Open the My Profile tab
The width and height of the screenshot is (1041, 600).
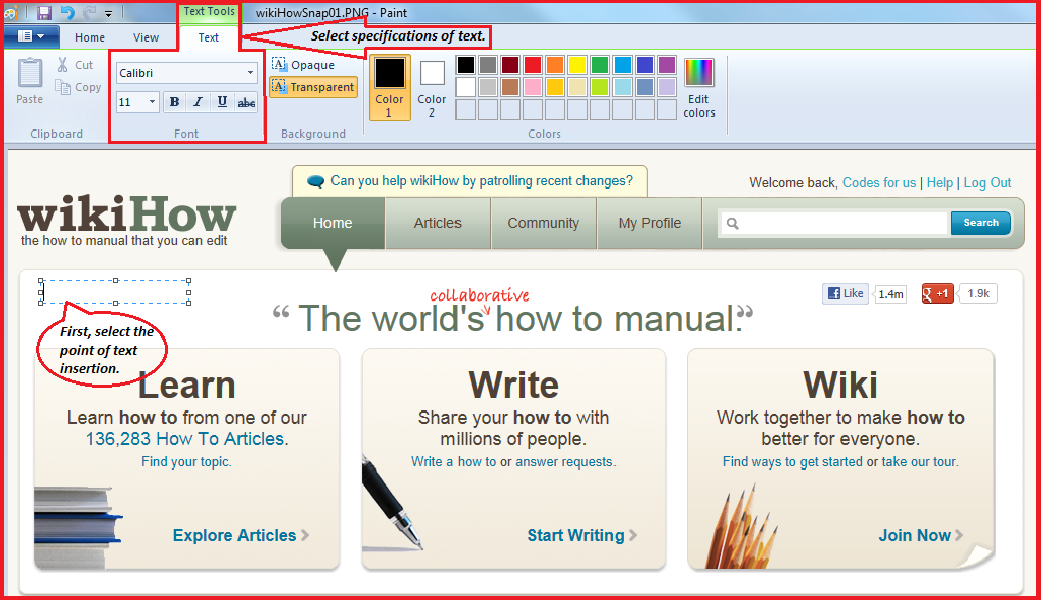point(650,224)
